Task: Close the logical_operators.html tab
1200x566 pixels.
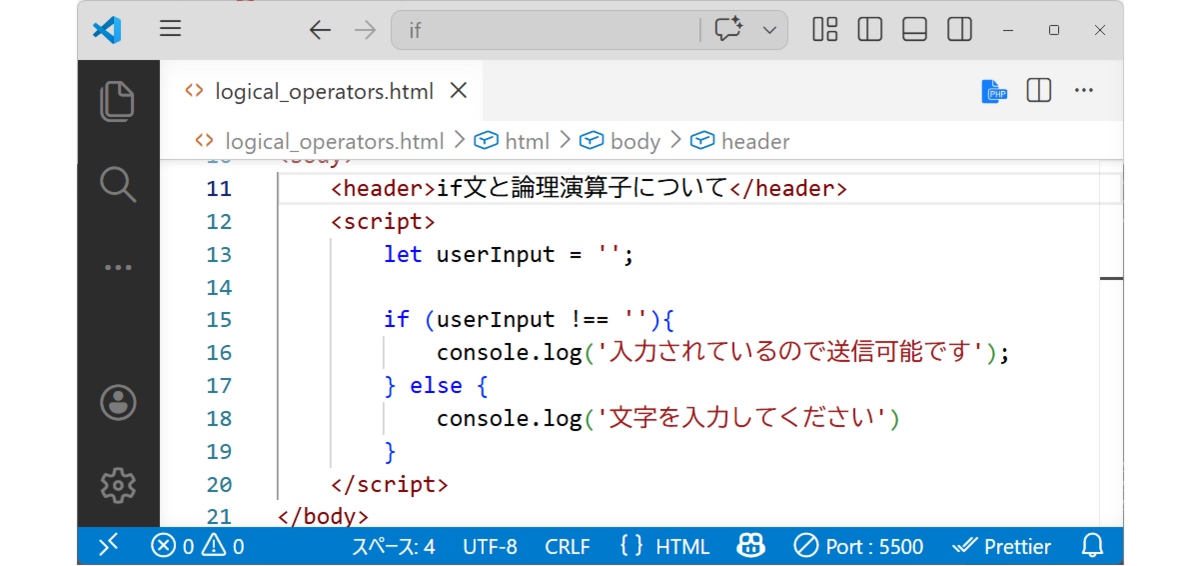Action: pos(458,91)
